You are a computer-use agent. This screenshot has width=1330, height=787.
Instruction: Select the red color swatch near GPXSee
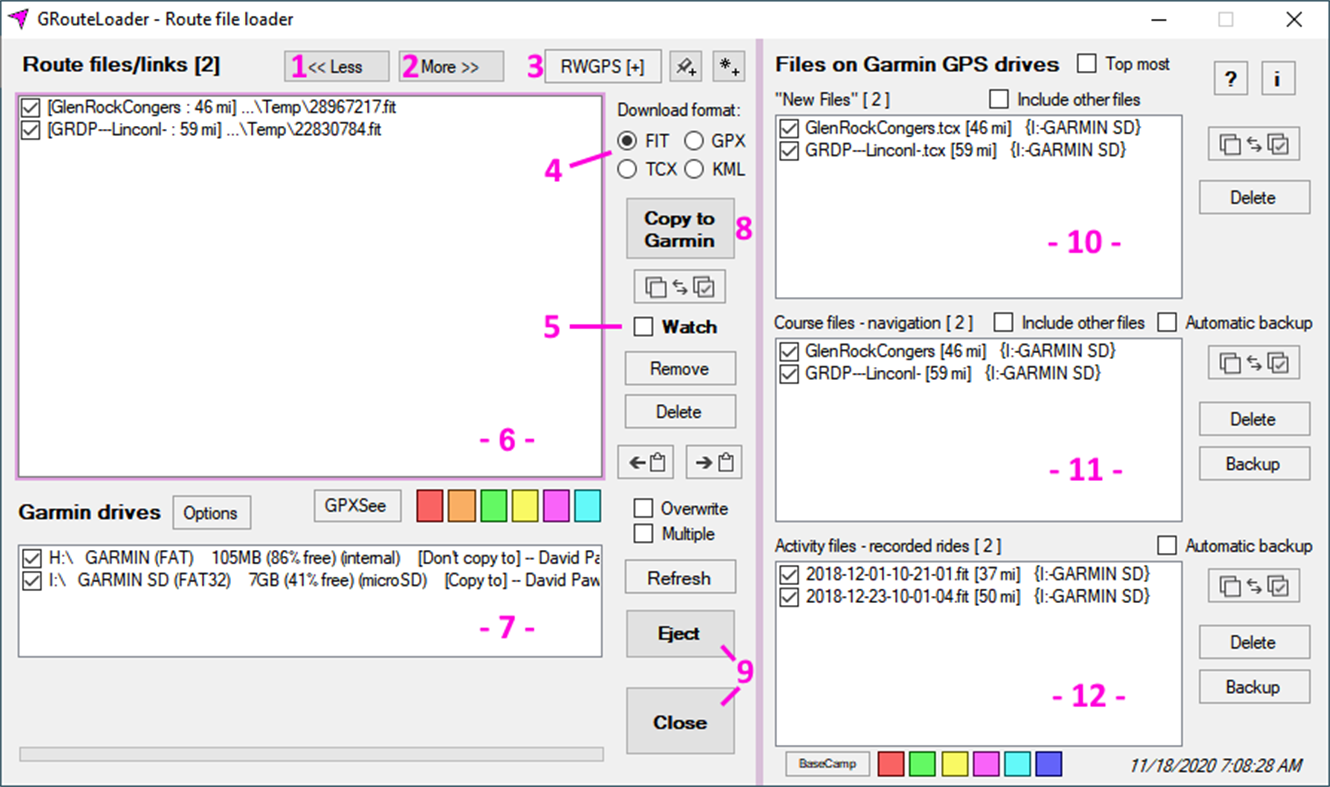(x=429, y=506)
